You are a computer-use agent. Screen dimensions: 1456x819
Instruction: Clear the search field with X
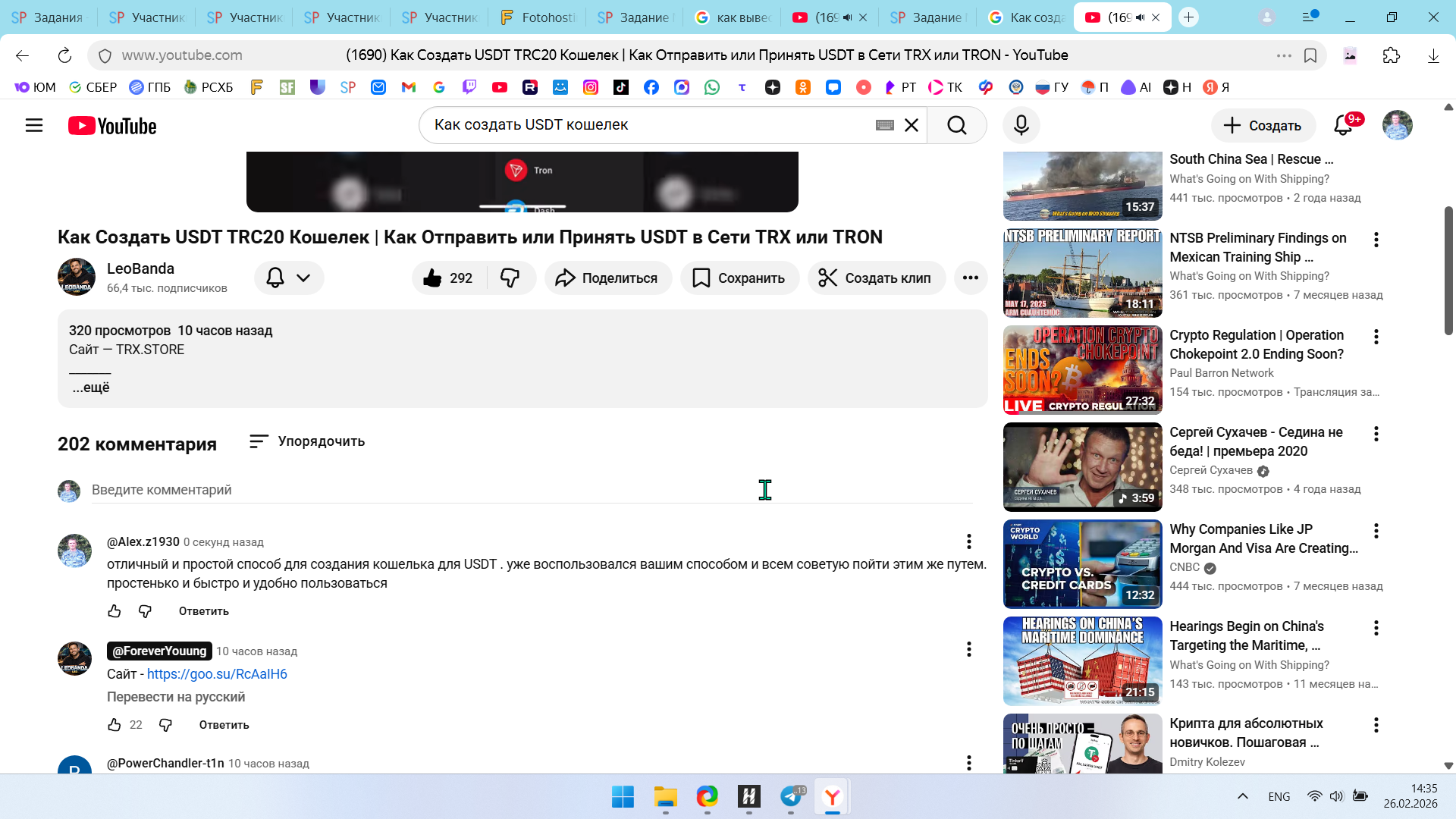pyautogui.click(x=912, y=125)
